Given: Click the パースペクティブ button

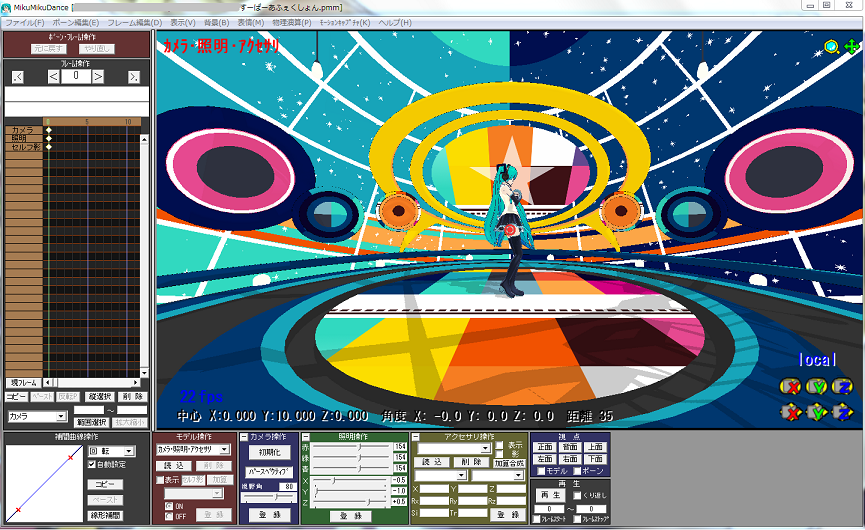Looking at the screenshot, I should [x=269, y=472].
